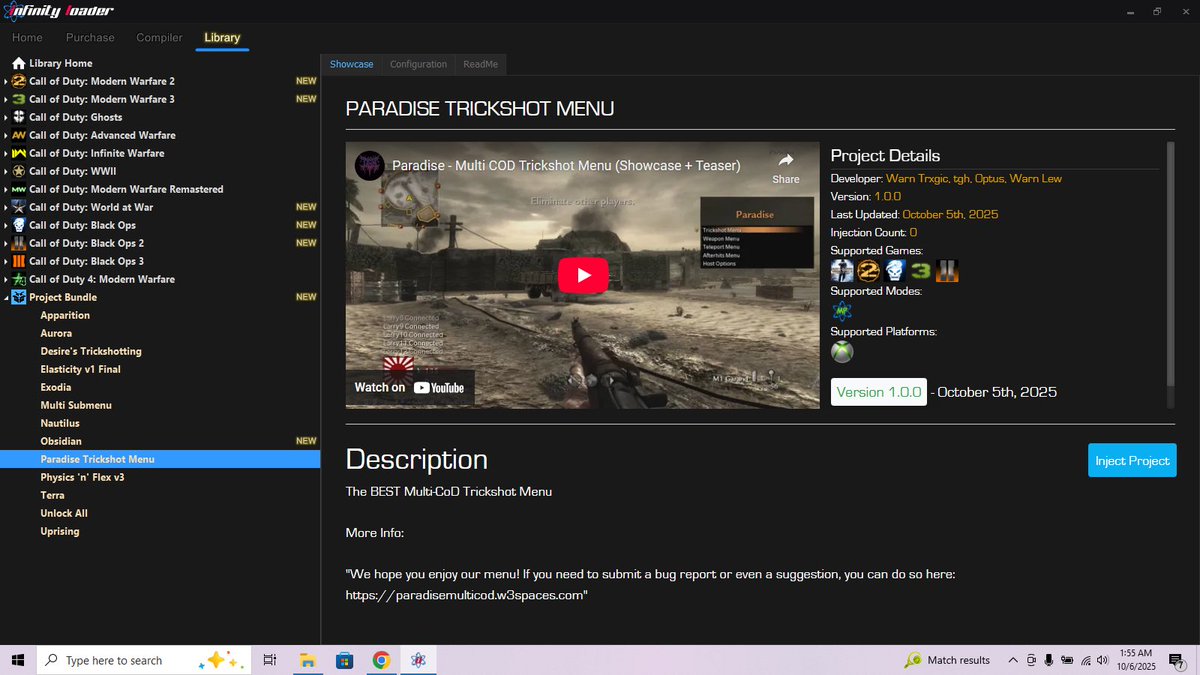Open File Explorer from the taskbar
Viewport: 1200px width, 675px height.
[x=308, y=660]
